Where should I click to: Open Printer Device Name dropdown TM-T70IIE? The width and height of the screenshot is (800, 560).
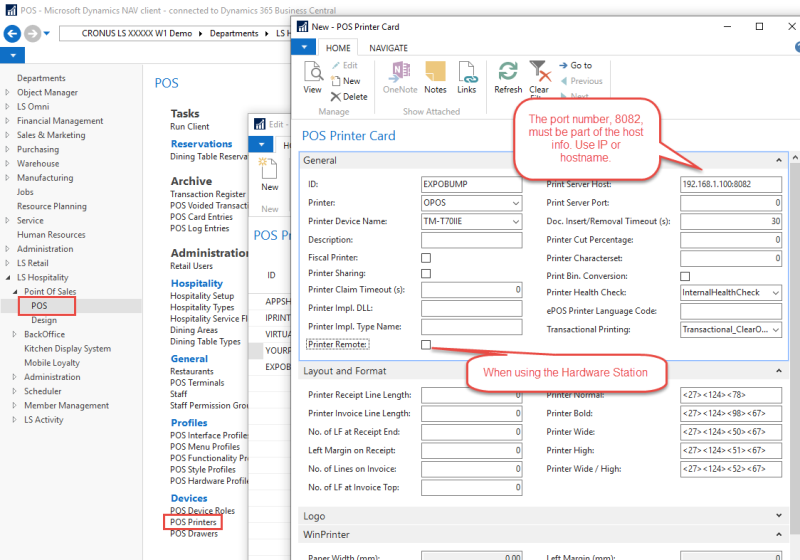click(516, 221)
